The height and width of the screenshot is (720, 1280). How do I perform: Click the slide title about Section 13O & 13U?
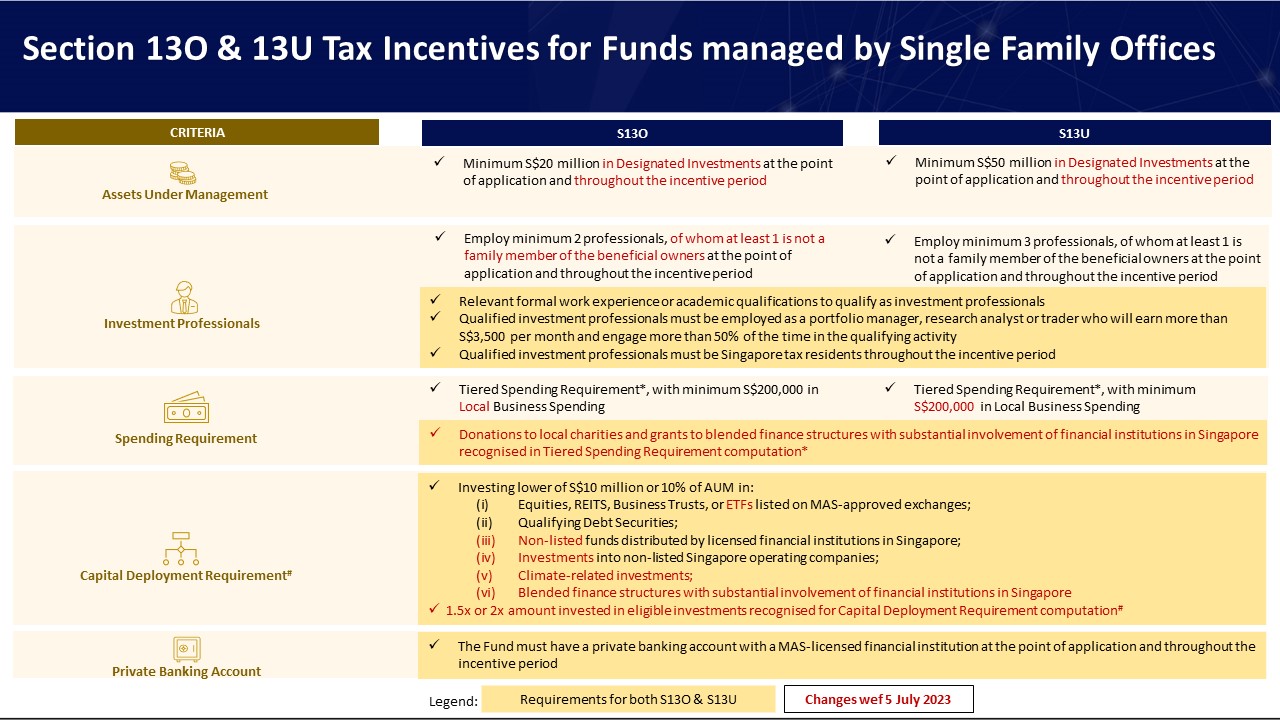tap(619, 49)
